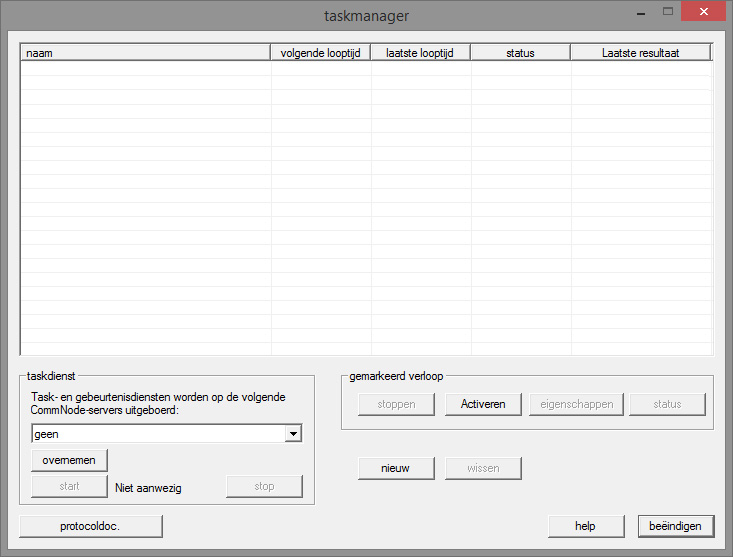Click the wissen button
Screen dimensions: 733x557
[483, 468]
